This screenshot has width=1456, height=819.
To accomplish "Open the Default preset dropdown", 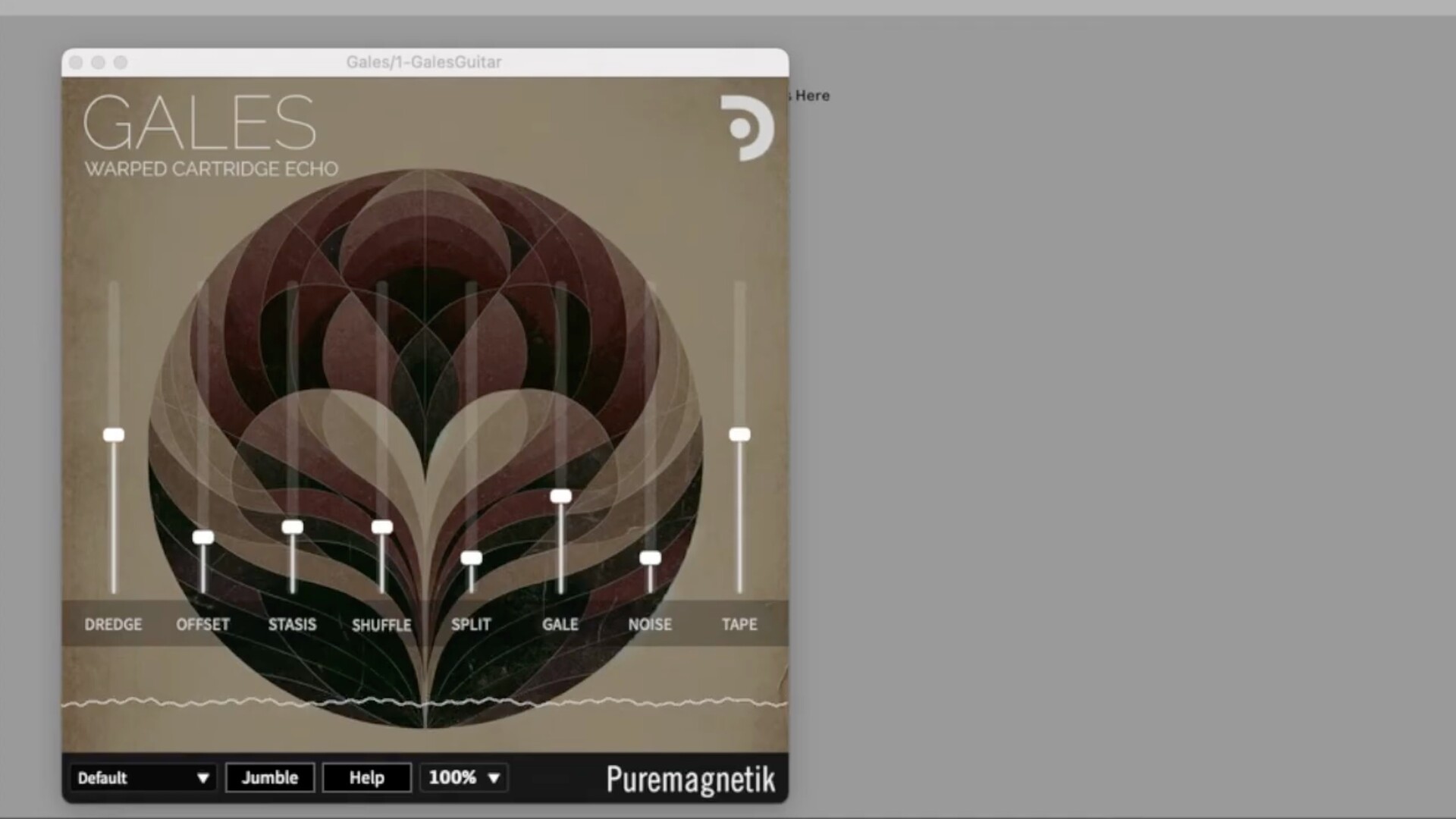I will 143,778.
